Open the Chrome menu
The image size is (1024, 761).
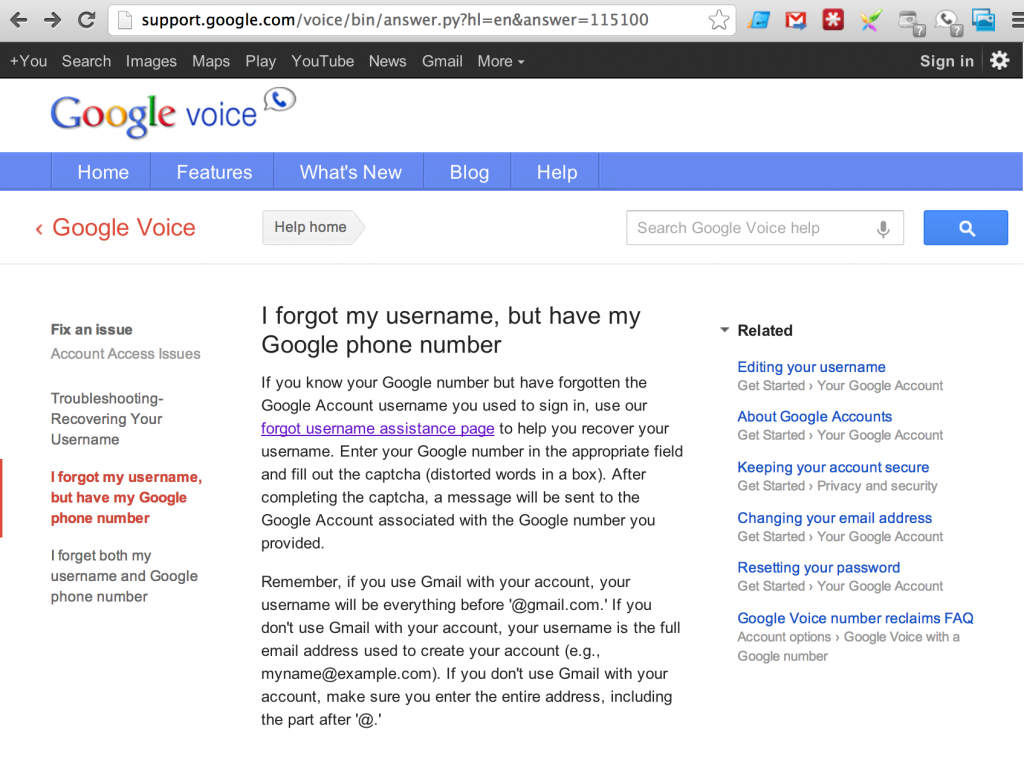tap(1017, 20)
